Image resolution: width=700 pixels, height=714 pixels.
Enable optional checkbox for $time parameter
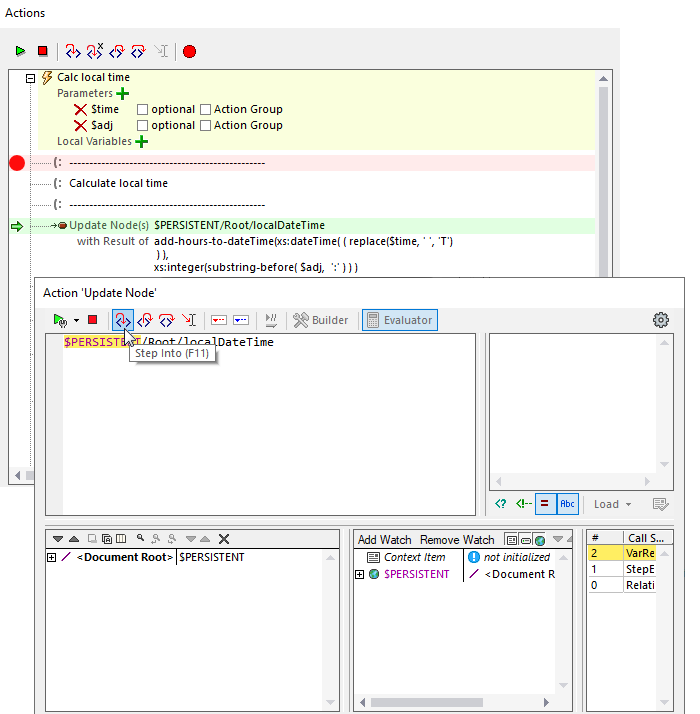142,110
